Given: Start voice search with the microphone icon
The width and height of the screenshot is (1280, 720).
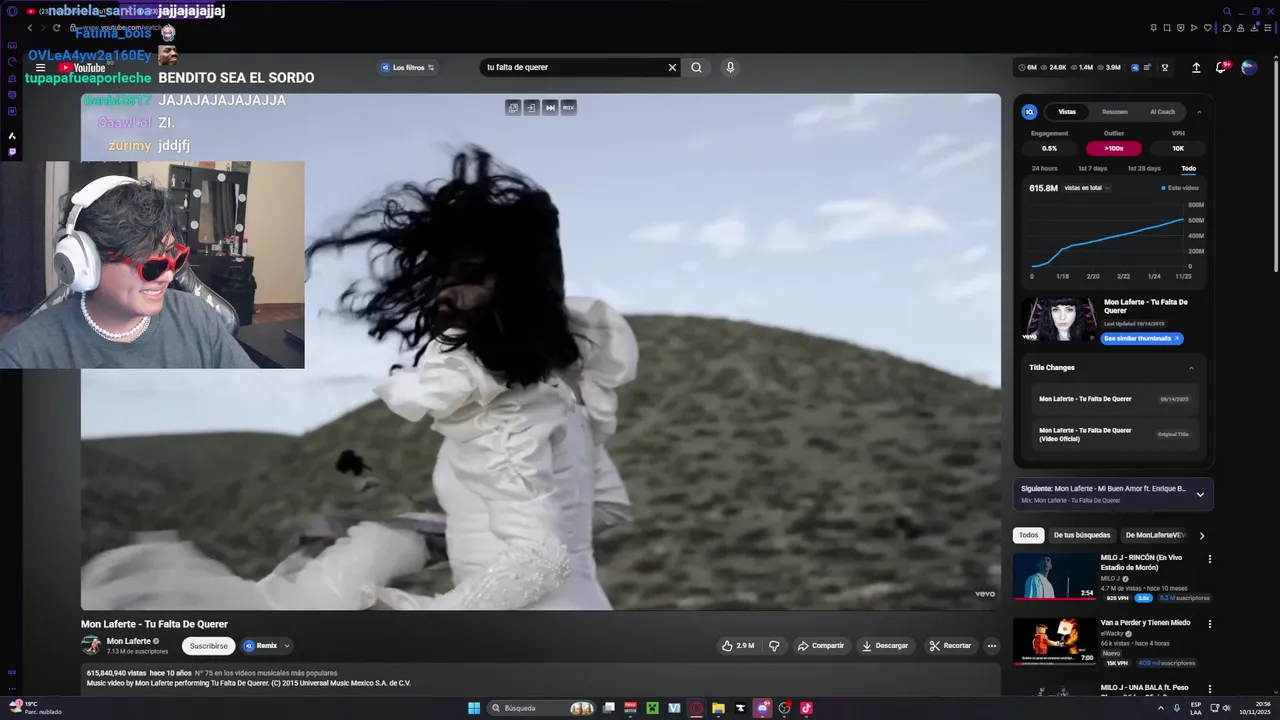Looking at the screenshot, I should pos(730,68).
